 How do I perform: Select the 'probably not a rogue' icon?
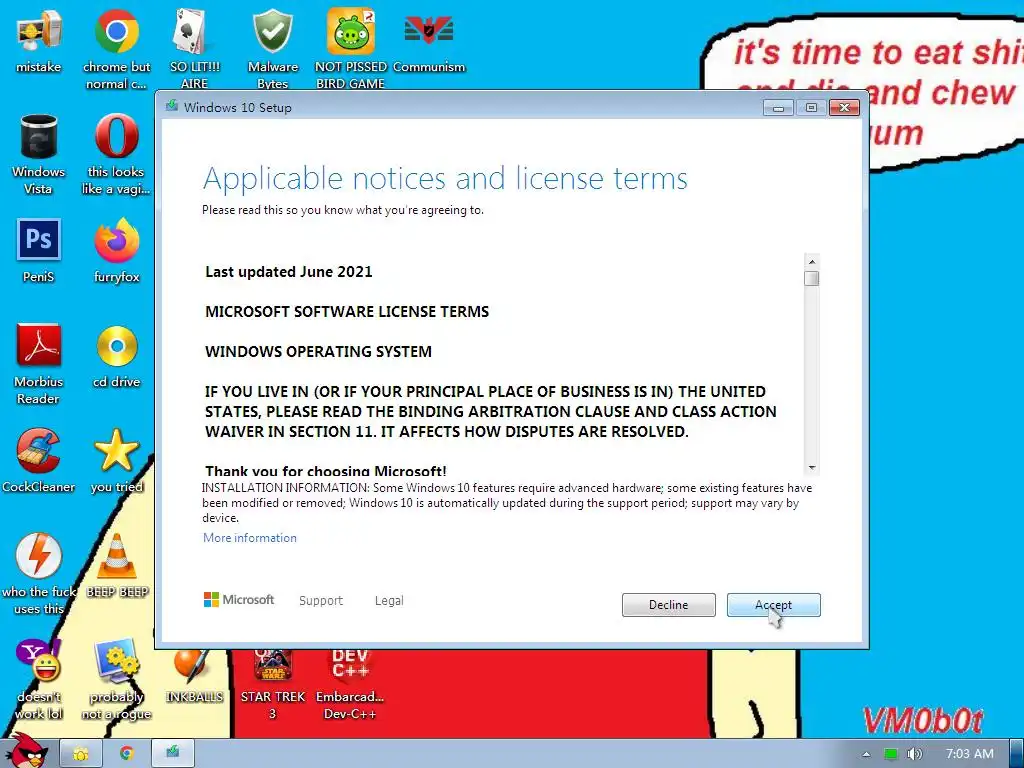116,679
